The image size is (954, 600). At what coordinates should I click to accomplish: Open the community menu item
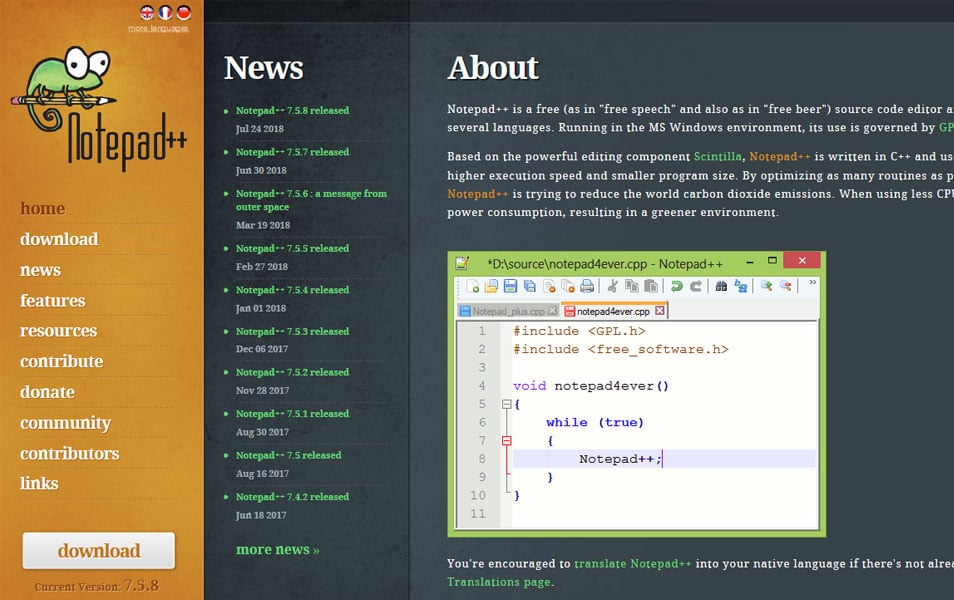click(x=66, y=423)
